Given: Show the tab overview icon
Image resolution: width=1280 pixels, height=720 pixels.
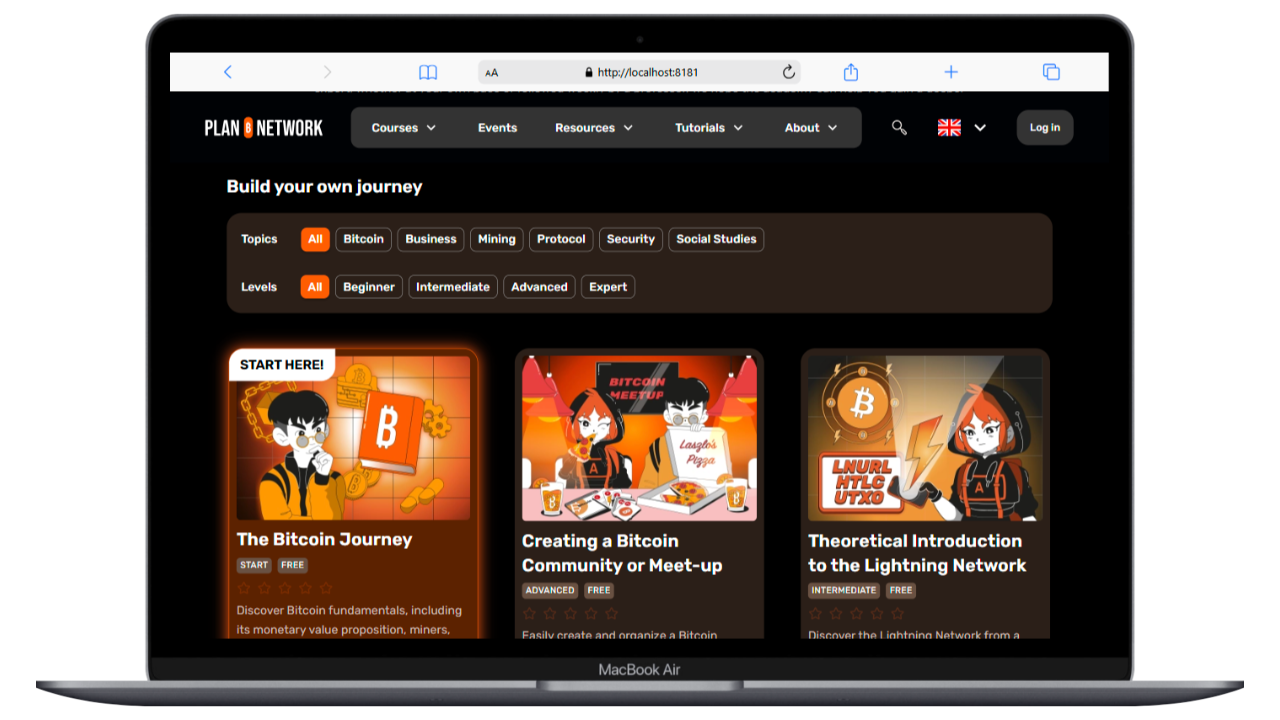Looking at the screenshot, I should (1051, 72).
